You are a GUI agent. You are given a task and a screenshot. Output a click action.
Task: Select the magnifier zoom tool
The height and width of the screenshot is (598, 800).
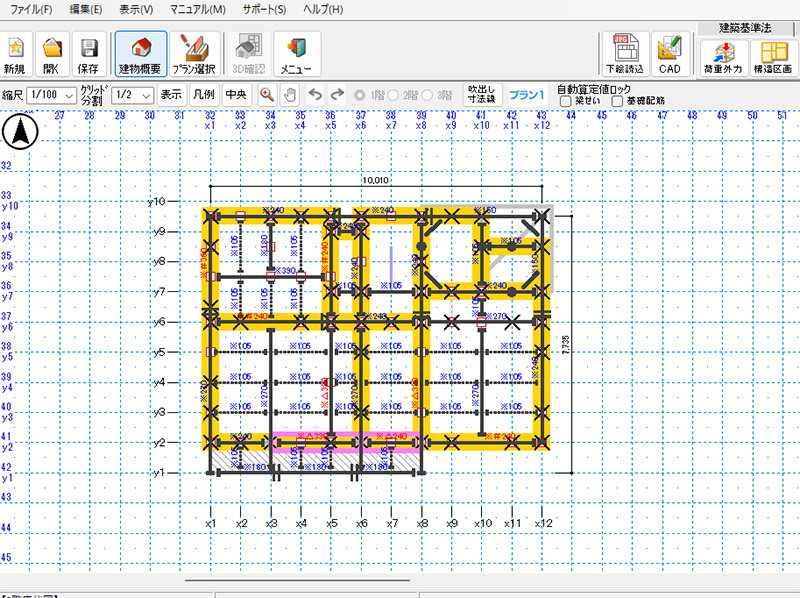click(267, 95)
